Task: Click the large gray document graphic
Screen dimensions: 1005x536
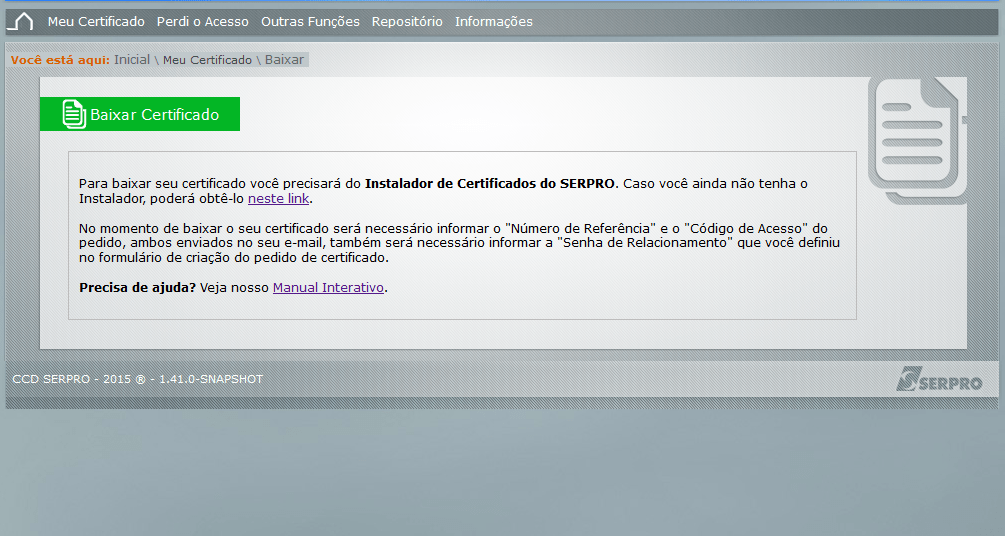Action: coord(917,141)
